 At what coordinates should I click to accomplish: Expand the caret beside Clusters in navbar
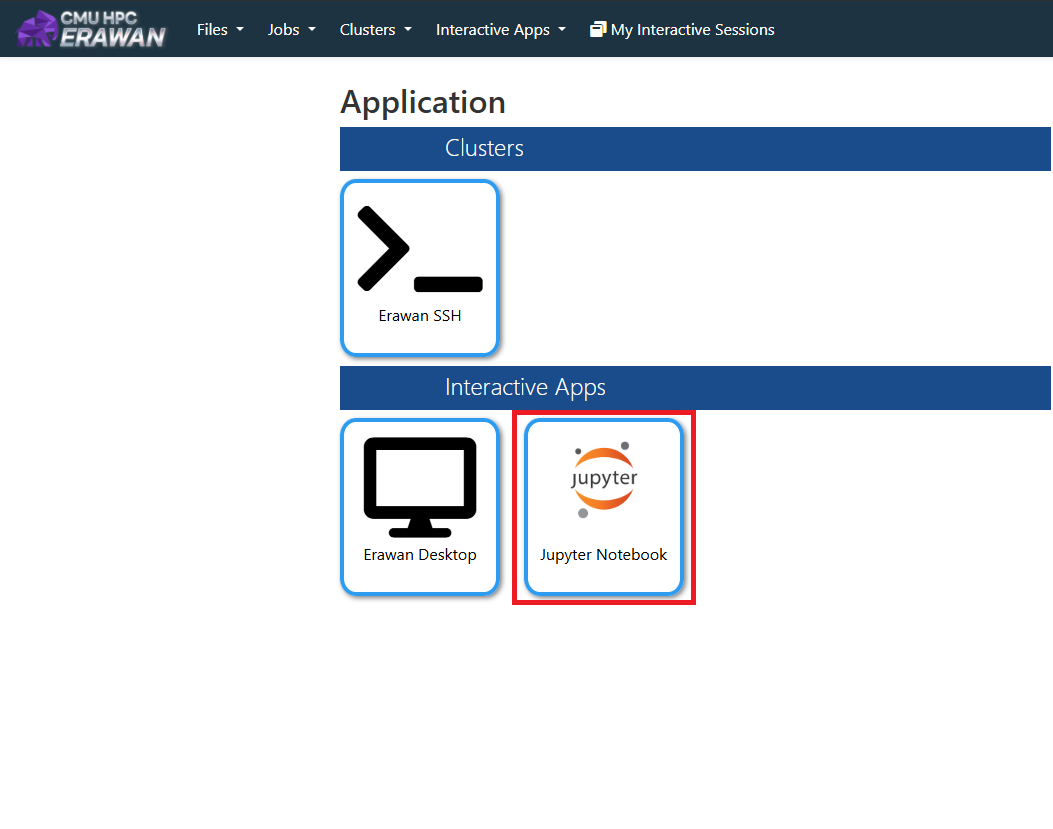pos(408,29)
